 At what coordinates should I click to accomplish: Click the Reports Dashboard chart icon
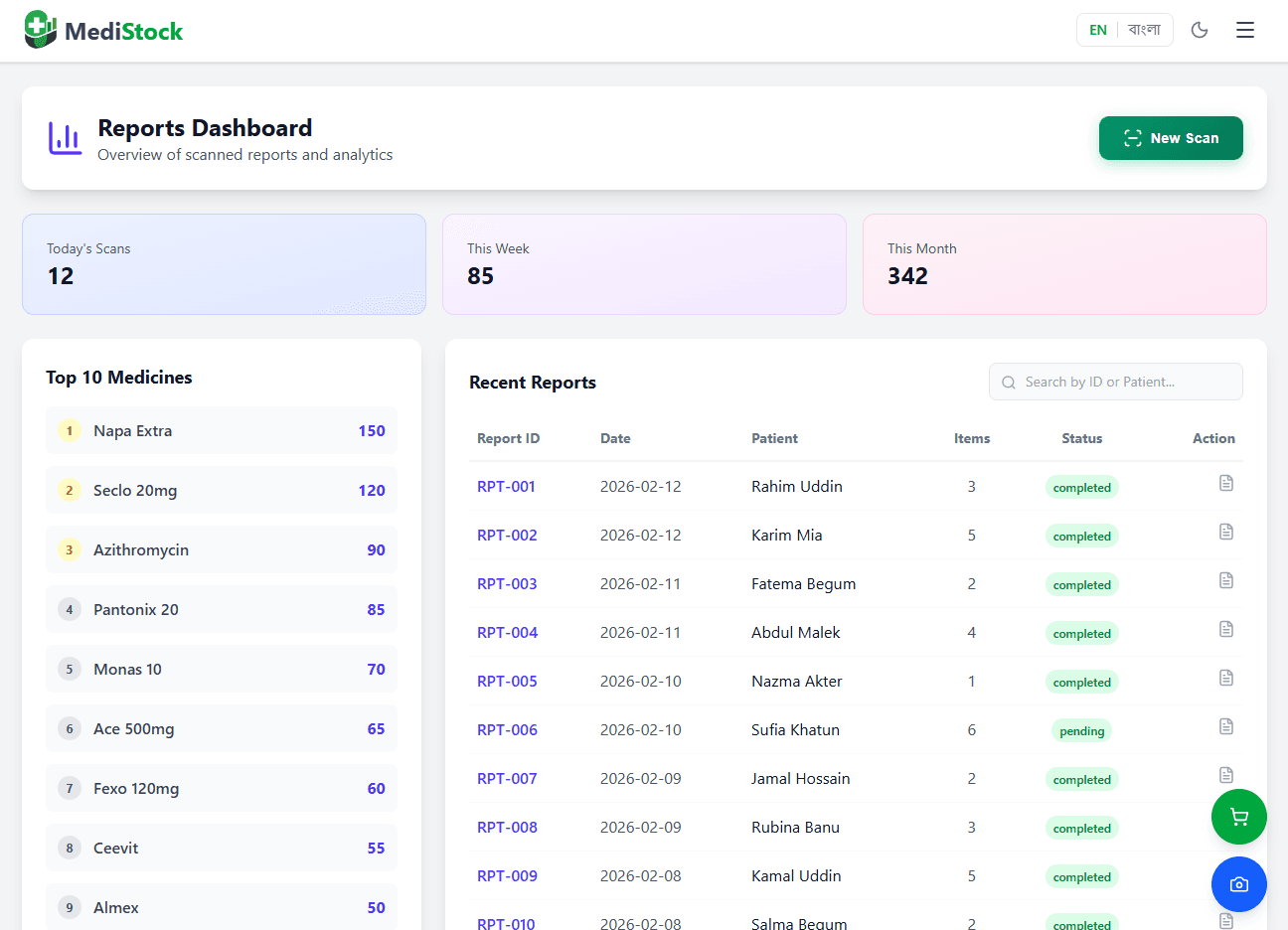point(66,139)
